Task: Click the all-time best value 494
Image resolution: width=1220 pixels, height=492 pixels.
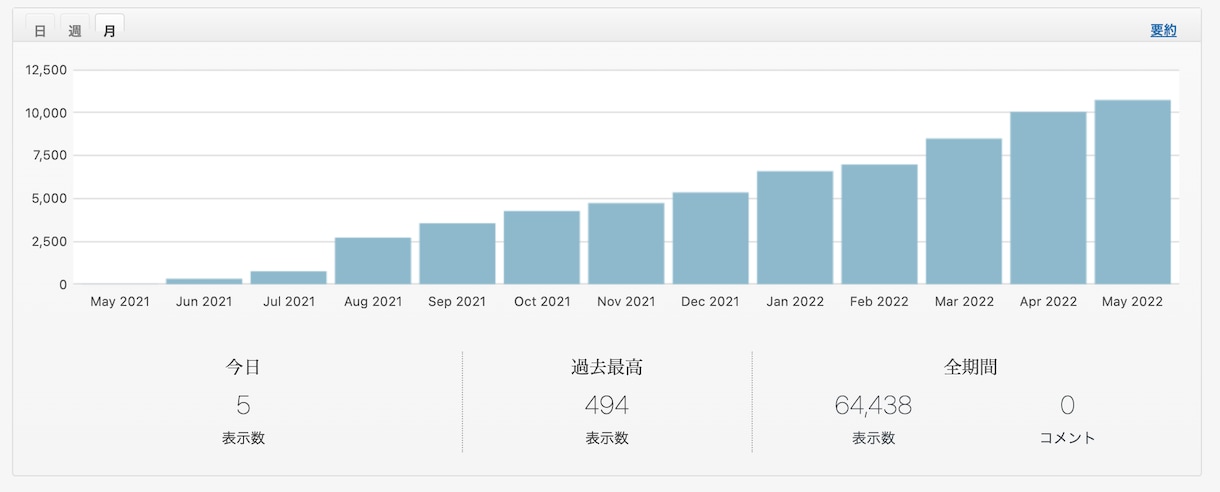Action: pyautogui.click(x=607, y=405)
